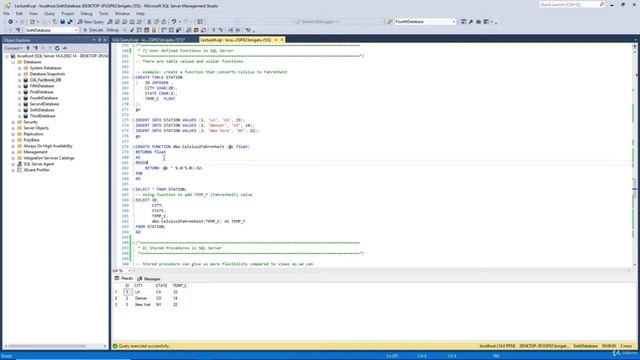Expand the Server Objects folder node
The width and height of the screenshot is (640, 360).
[x=13, y=128]
